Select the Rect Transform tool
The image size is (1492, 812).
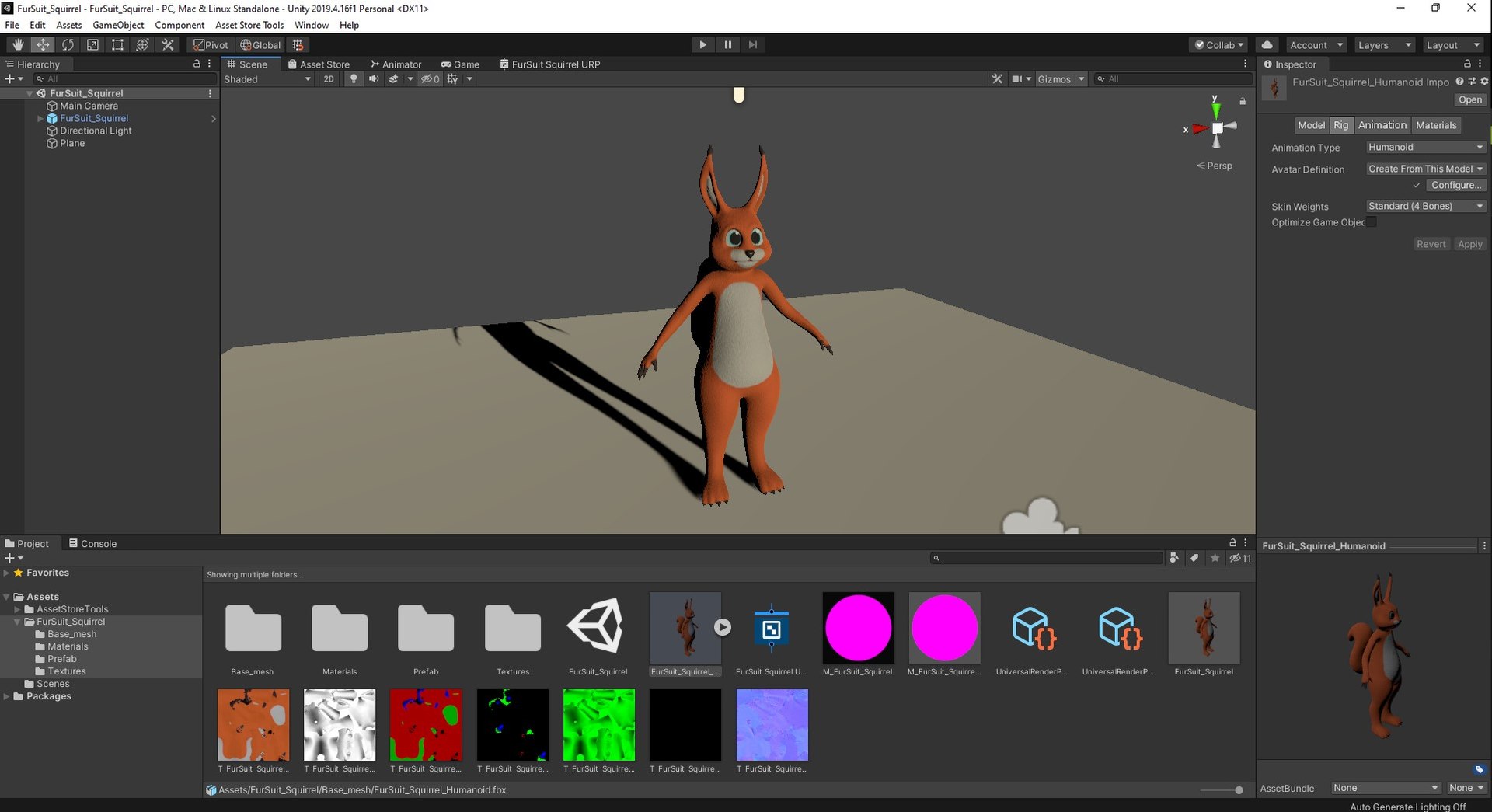117,45
